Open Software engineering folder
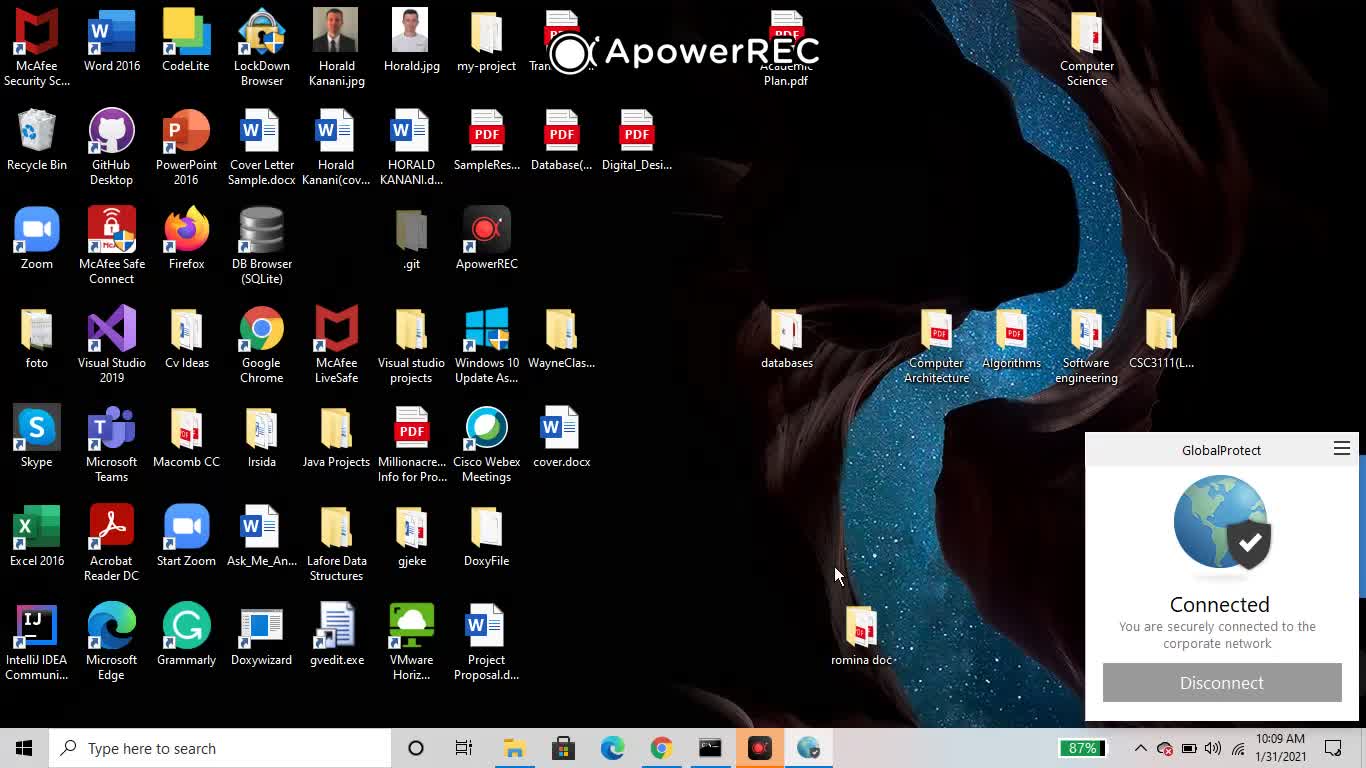Viewport: 1366px width, 768px height. tap(1086, 344)
